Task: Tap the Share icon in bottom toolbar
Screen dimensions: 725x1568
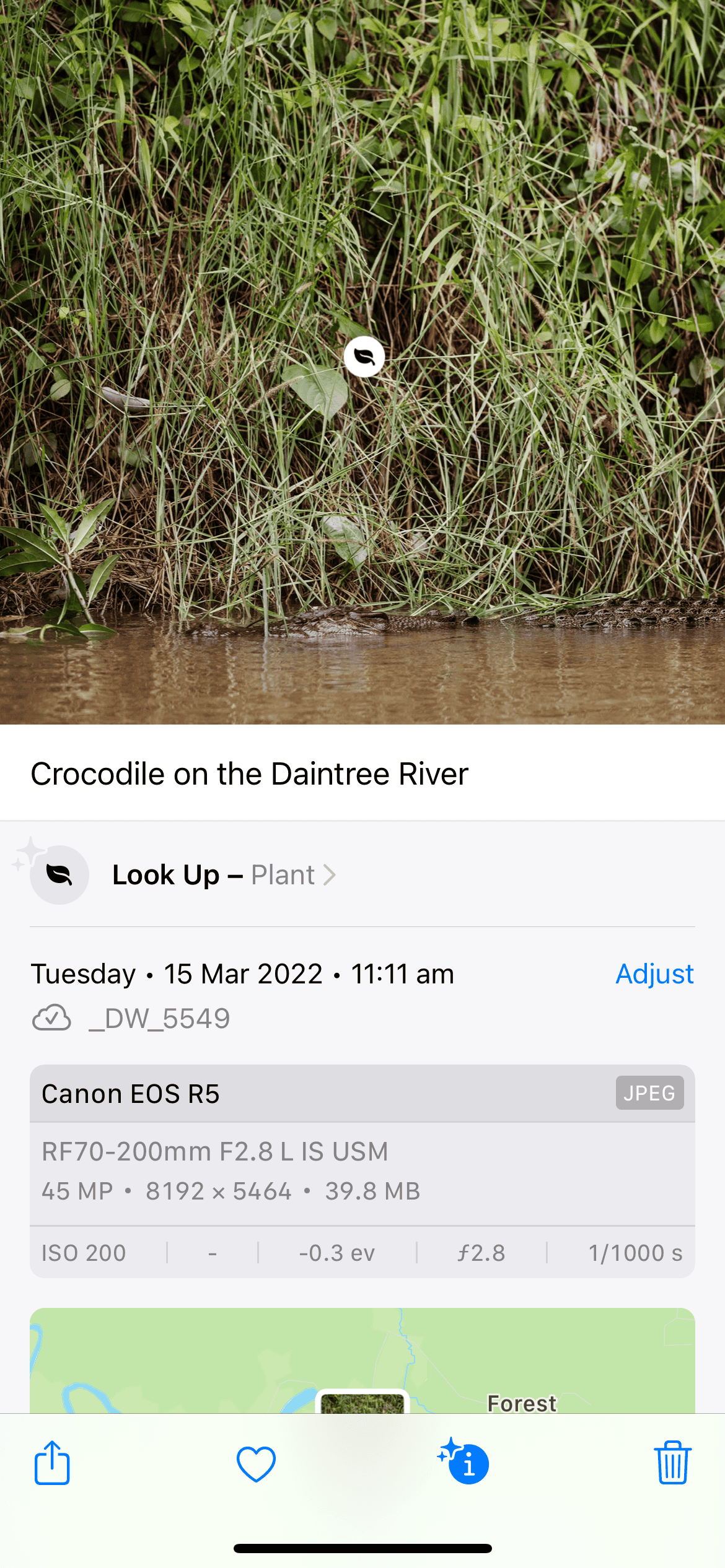Action: coord(52,1463)
